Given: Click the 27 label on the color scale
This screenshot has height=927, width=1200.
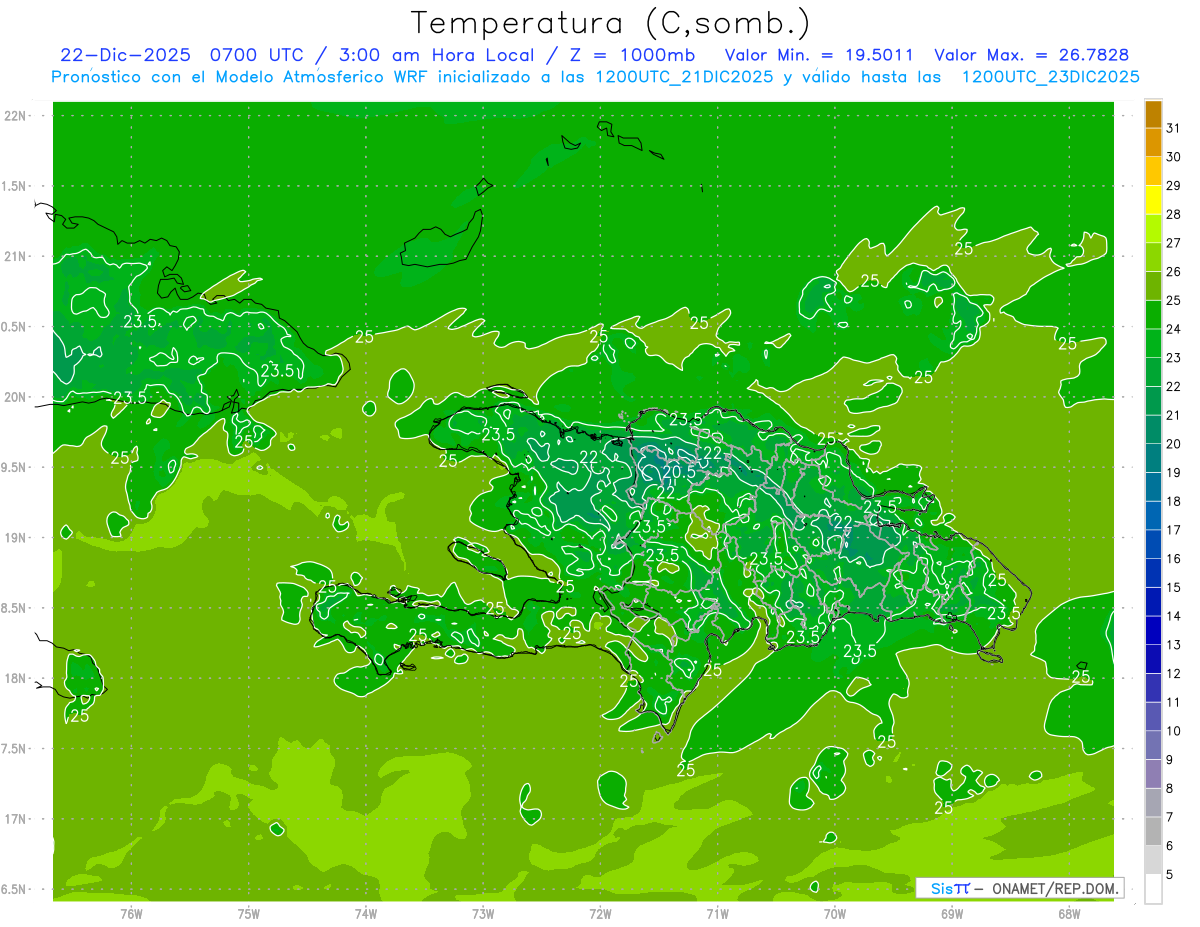Looking at the screenshot, I should click(1174, 243).
